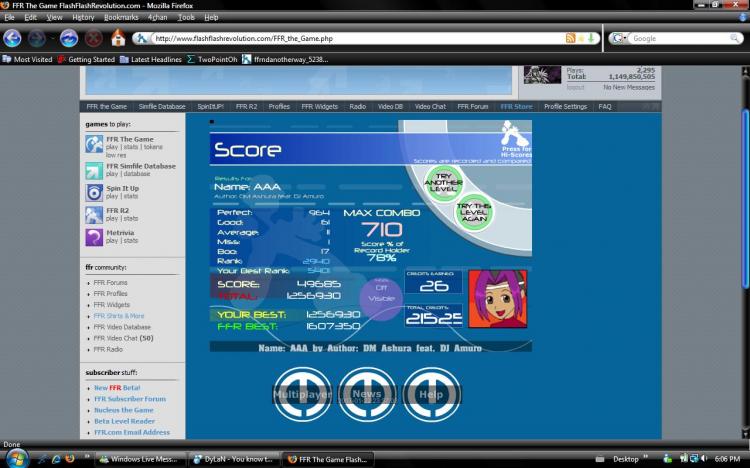
Task: Open FFR Video Chat (50) link
Action: tap(123, 338)
